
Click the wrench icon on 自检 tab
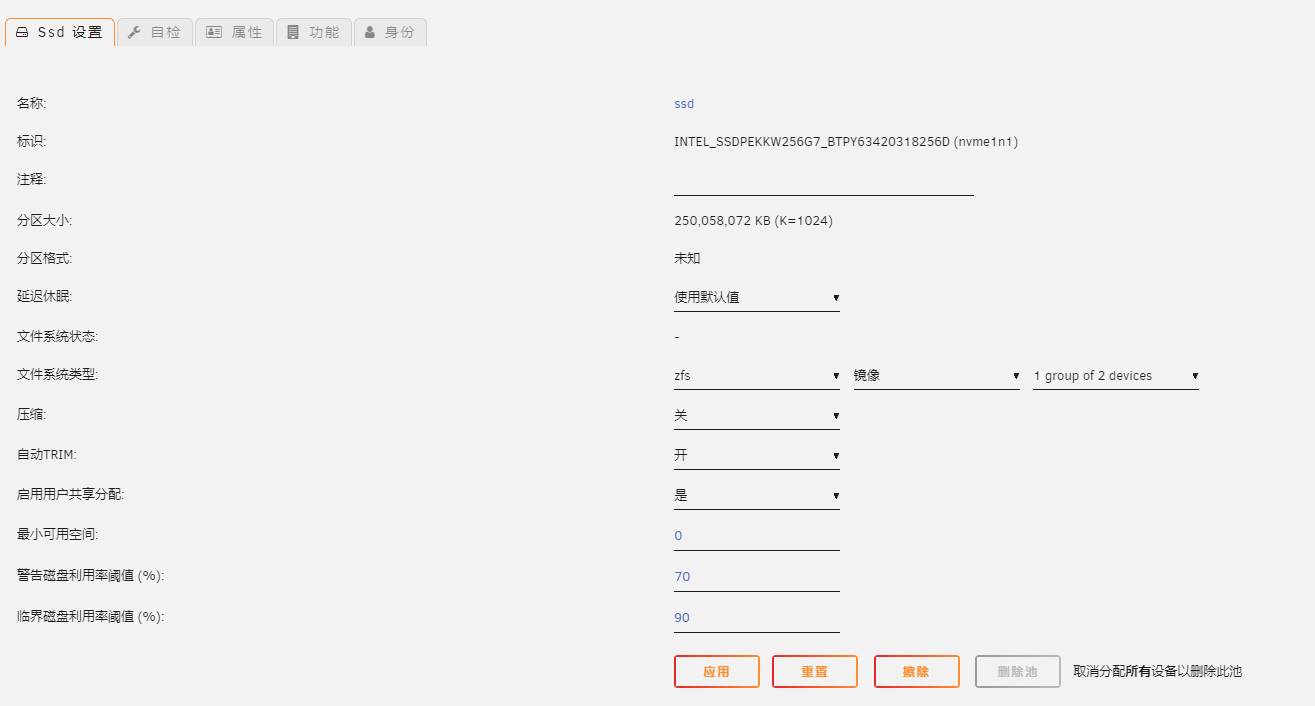134,32
